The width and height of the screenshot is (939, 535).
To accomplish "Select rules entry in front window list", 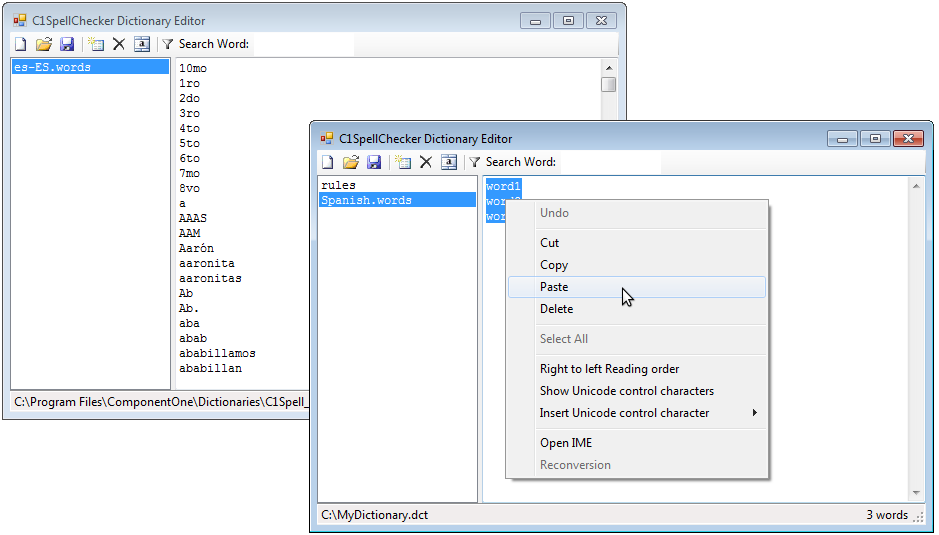I will [x=398, y=185].
